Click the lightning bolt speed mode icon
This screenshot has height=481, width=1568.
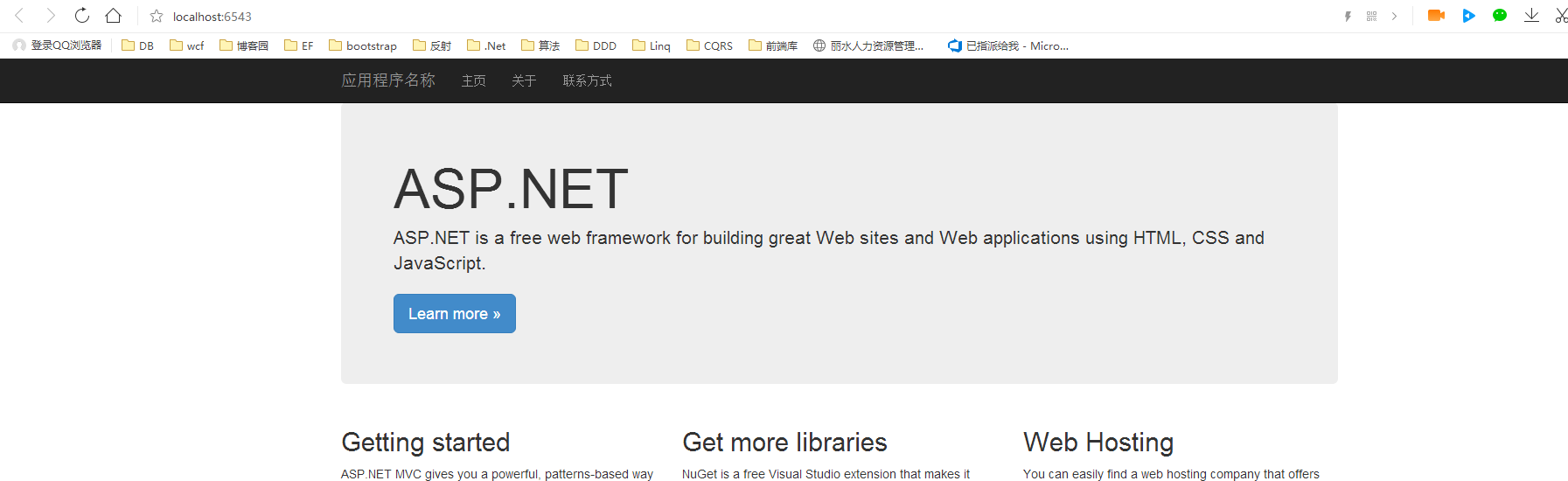point(1348,17)
